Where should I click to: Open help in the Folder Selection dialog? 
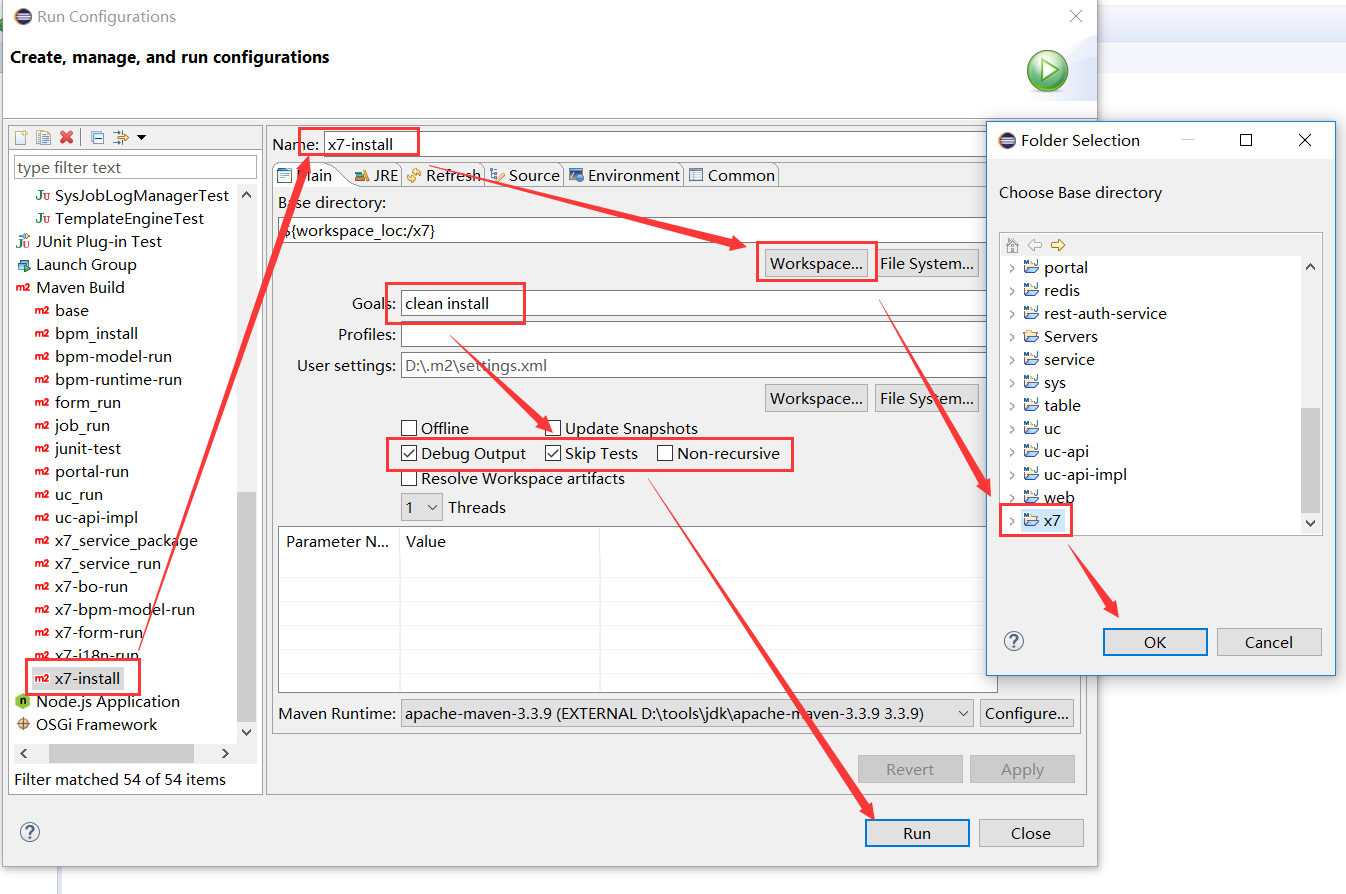pyautogui.click(x=1014, y=641)
